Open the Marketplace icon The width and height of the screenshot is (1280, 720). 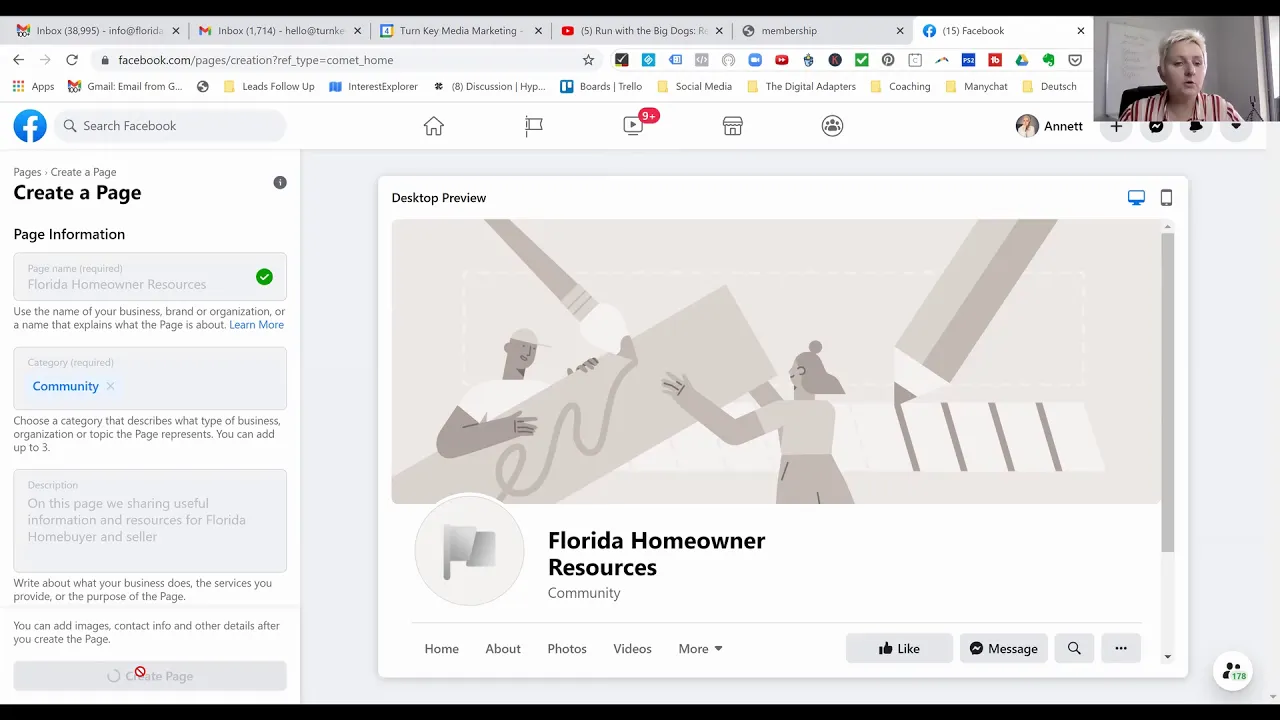point(733,126)
